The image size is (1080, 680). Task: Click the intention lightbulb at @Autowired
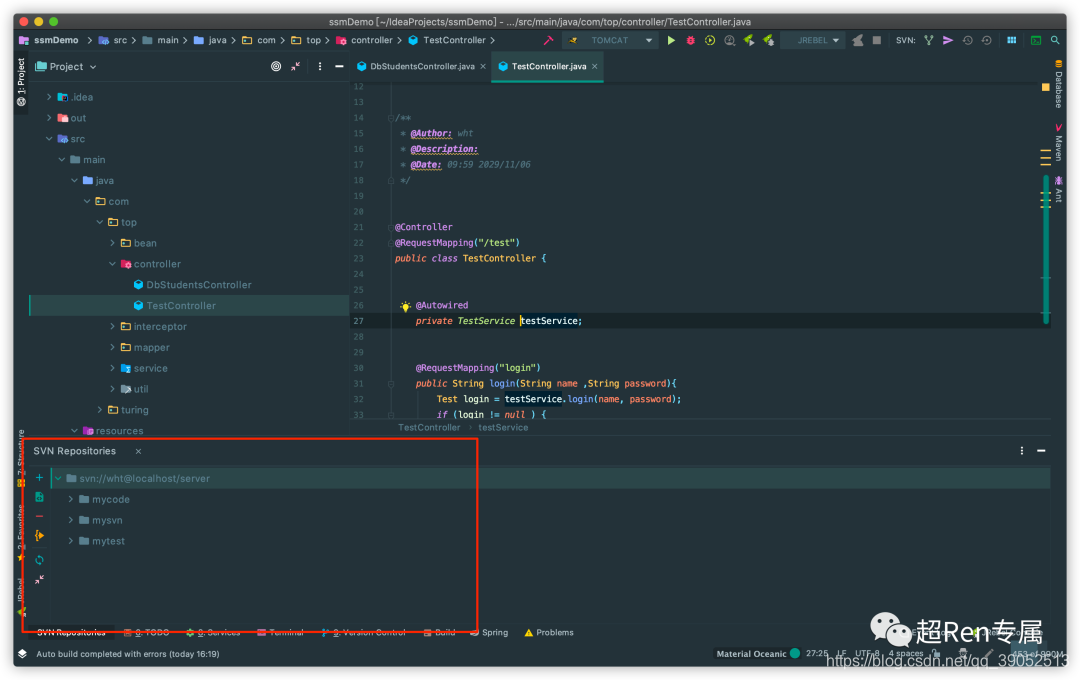(x=405, y=306)
